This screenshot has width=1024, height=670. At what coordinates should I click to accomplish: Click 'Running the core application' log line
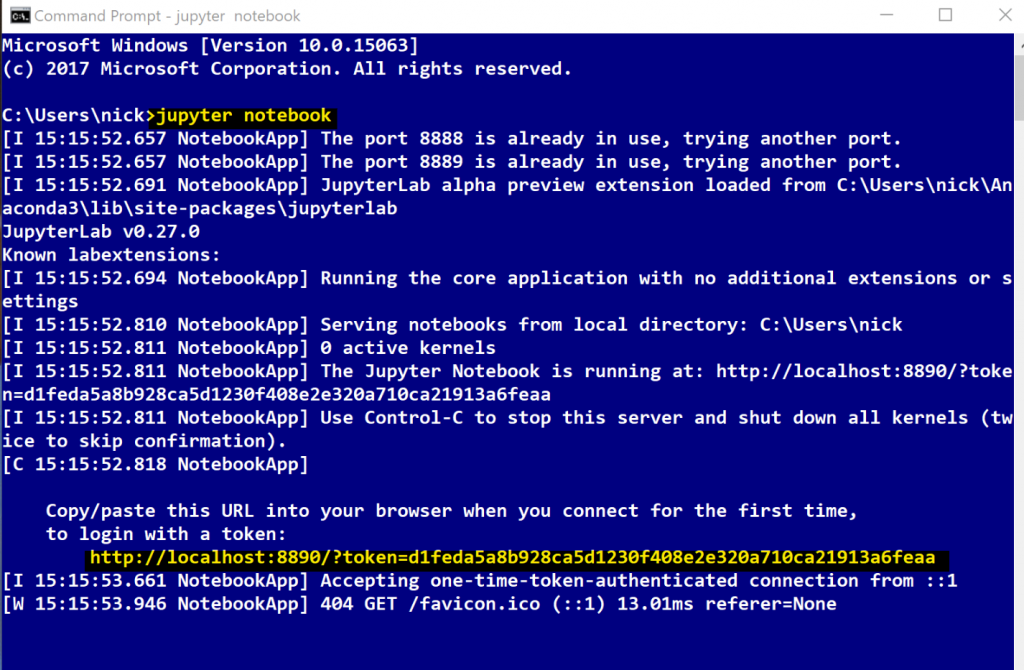507,278
